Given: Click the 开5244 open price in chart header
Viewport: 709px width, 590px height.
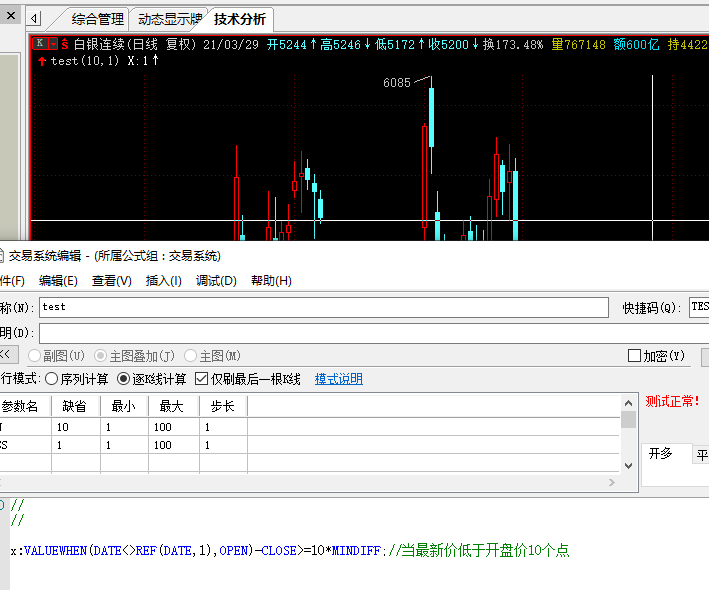Looking at the screenshot, I should pyautogui.click(x=291, y=44).
